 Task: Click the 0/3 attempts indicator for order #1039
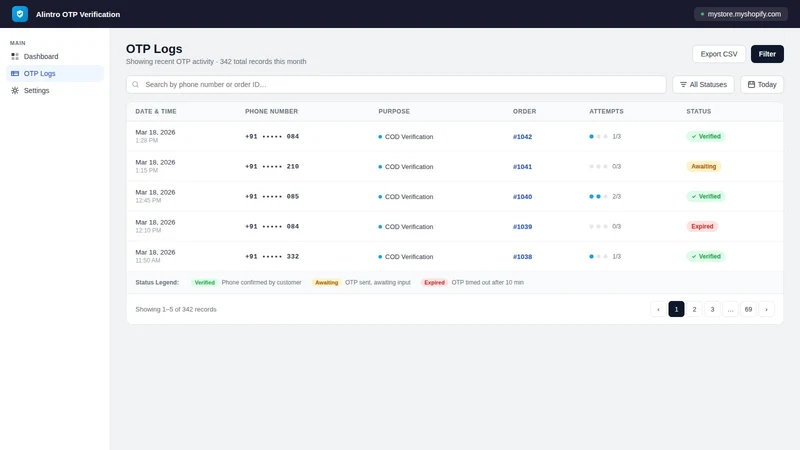605,227
